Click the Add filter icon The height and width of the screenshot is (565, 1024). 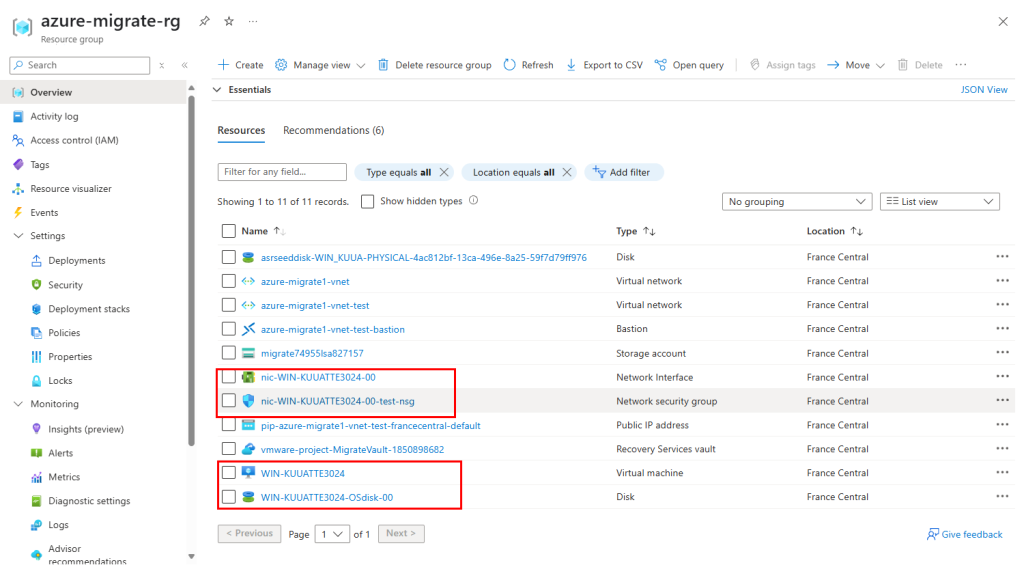click(599, 172)
